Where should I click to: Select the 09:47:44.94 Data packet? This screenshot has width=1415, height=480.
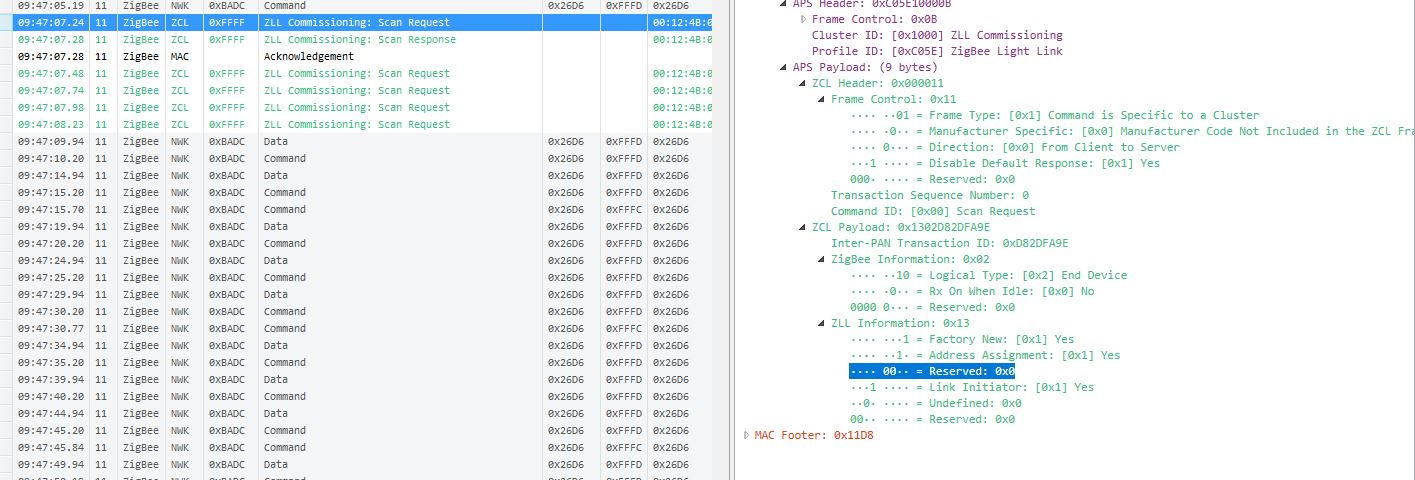click(x=356, y=413)
